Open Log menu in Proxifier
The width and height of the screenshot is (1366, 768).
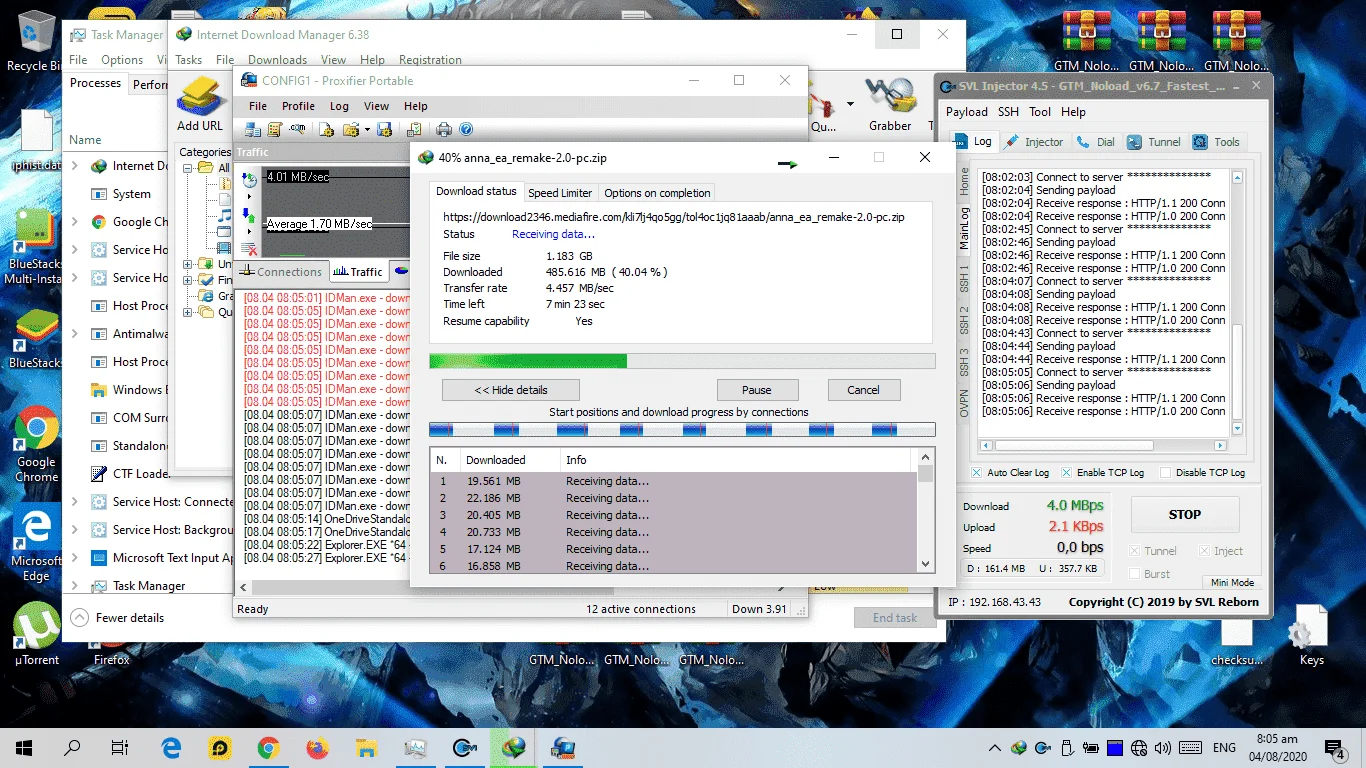point(340,106)
